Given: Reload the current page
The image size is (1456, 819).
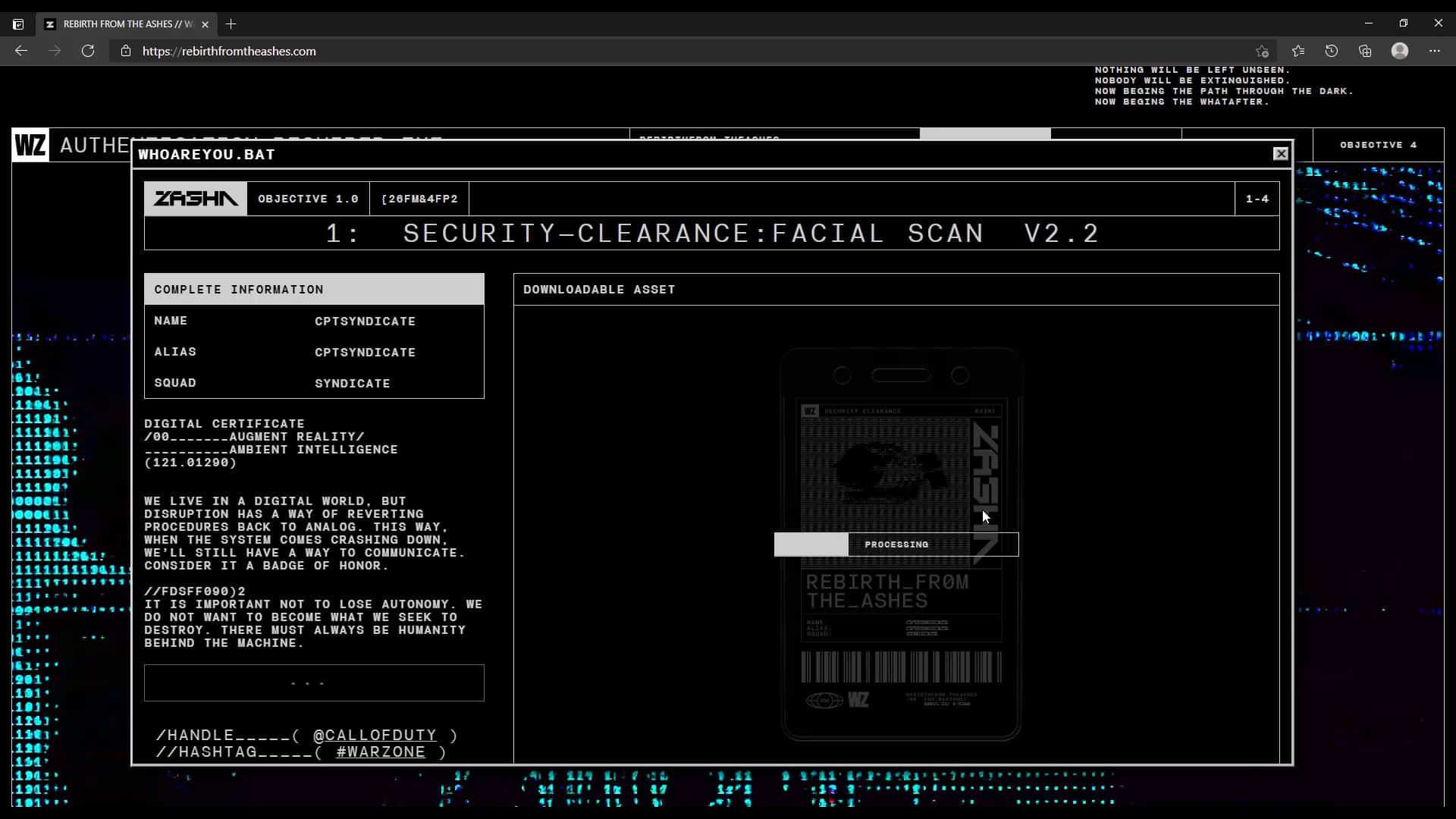Looking at the screenshot, I should [x=88, y=51].
